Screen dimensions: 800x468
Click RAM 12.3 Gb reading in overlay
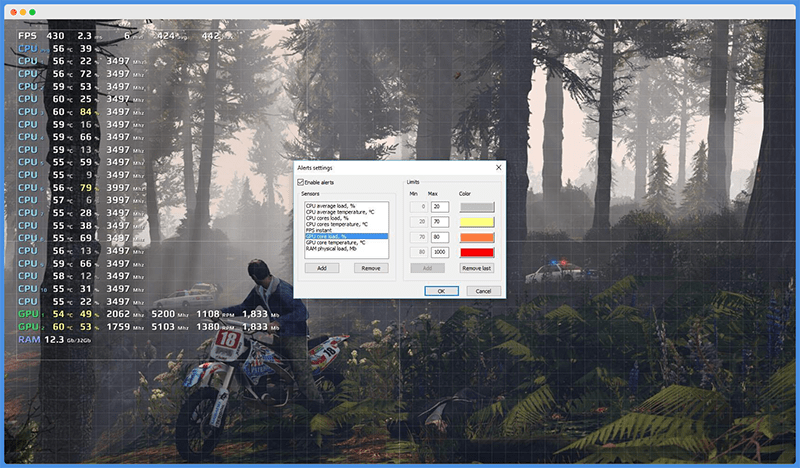(x=67, y=339)
